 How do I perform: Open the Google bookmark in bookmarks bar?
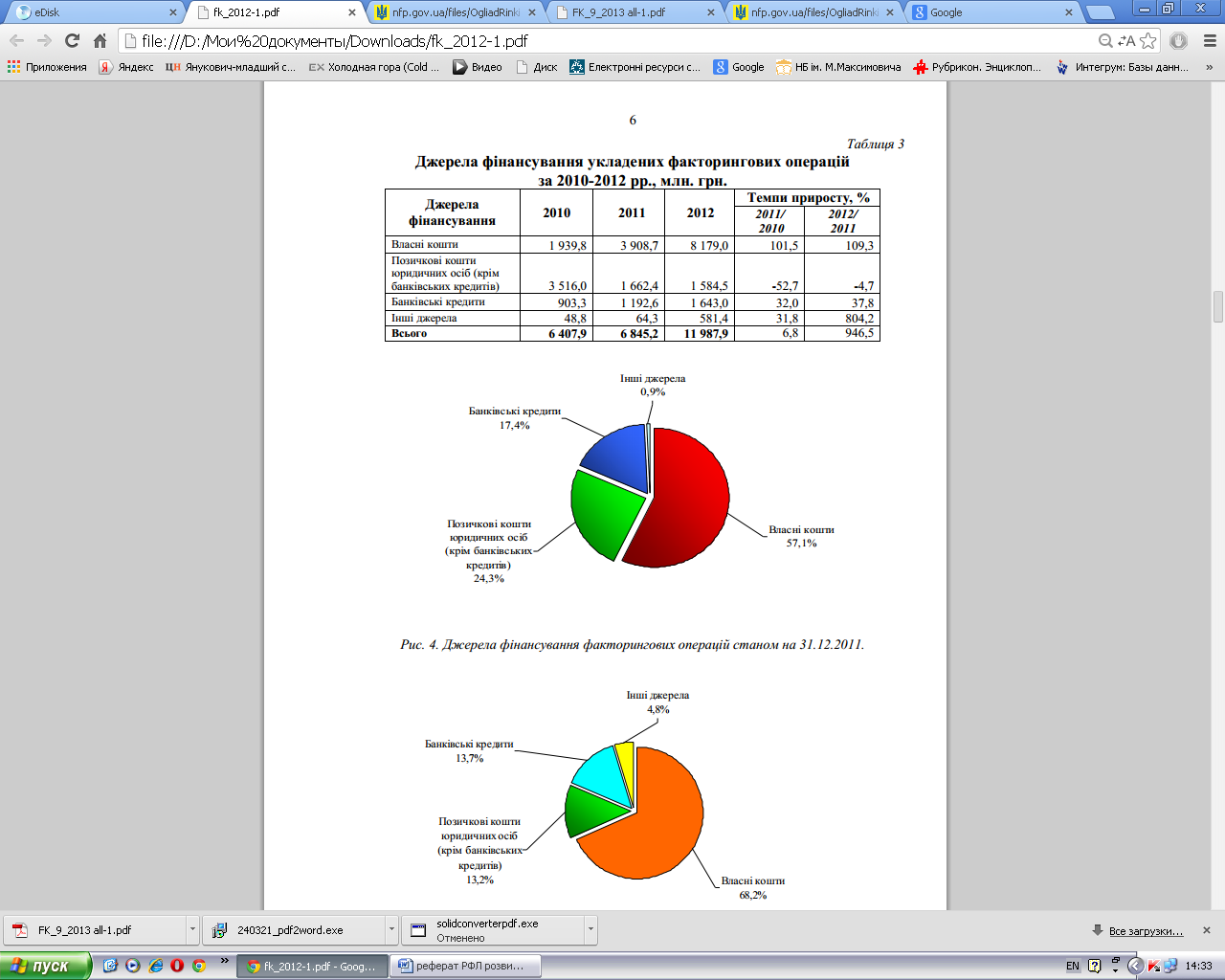pyautogui.click(x=739, y=67)
